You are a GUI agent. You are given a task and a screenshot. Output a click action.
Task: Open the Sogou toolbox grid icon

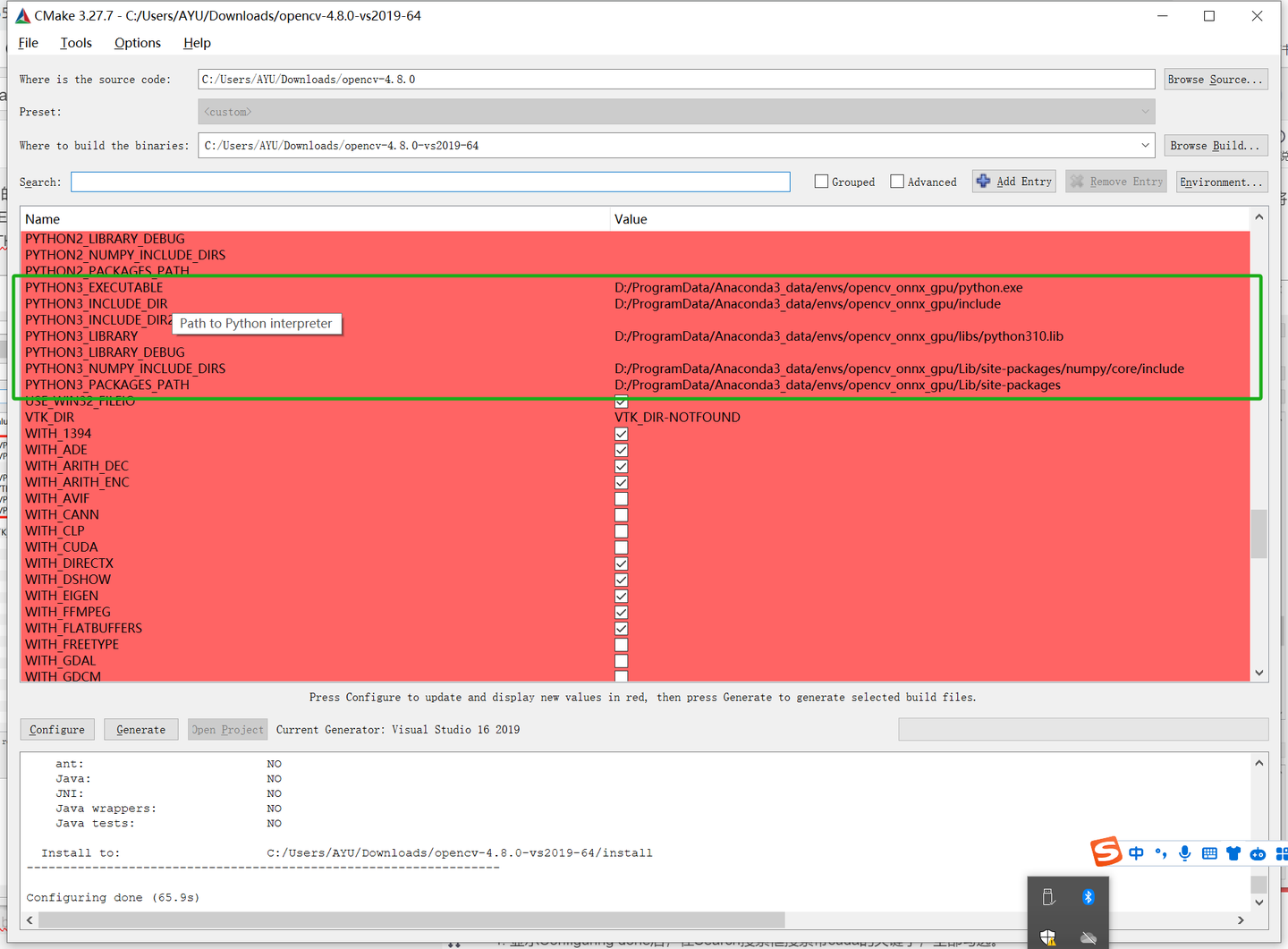click(1283, 853)
